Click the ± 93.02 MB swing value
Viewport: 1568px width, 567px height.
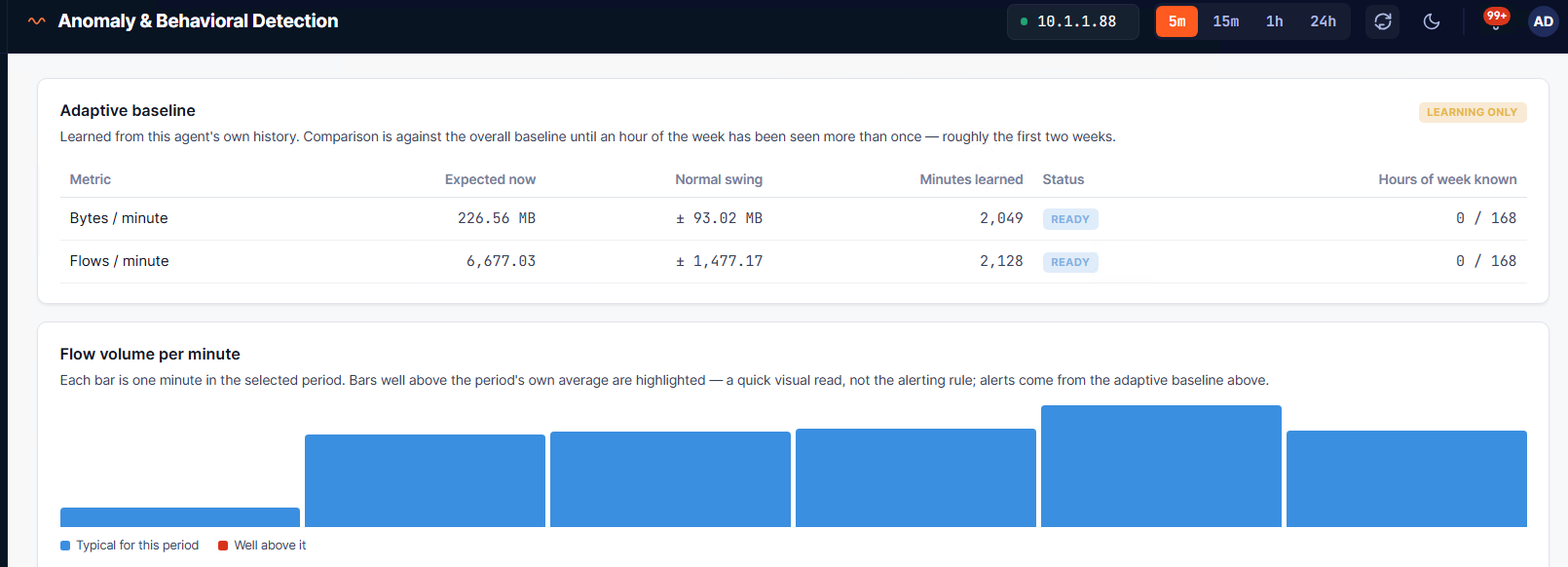coord(719,218)
